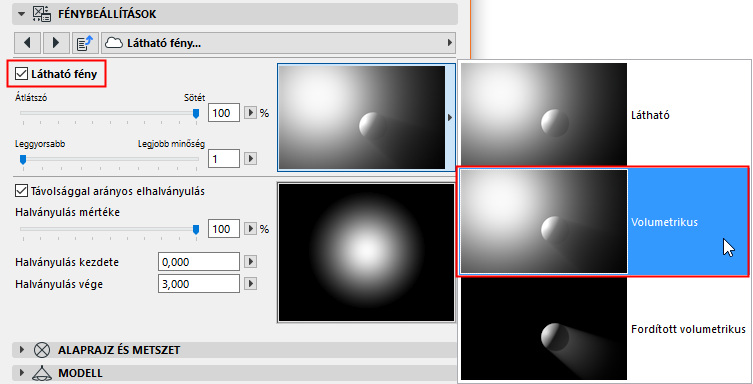Click the Halványulás mértéke slider handle
Image resolution: width=753 pixels, height=384 pixels.
pos(196,230)
